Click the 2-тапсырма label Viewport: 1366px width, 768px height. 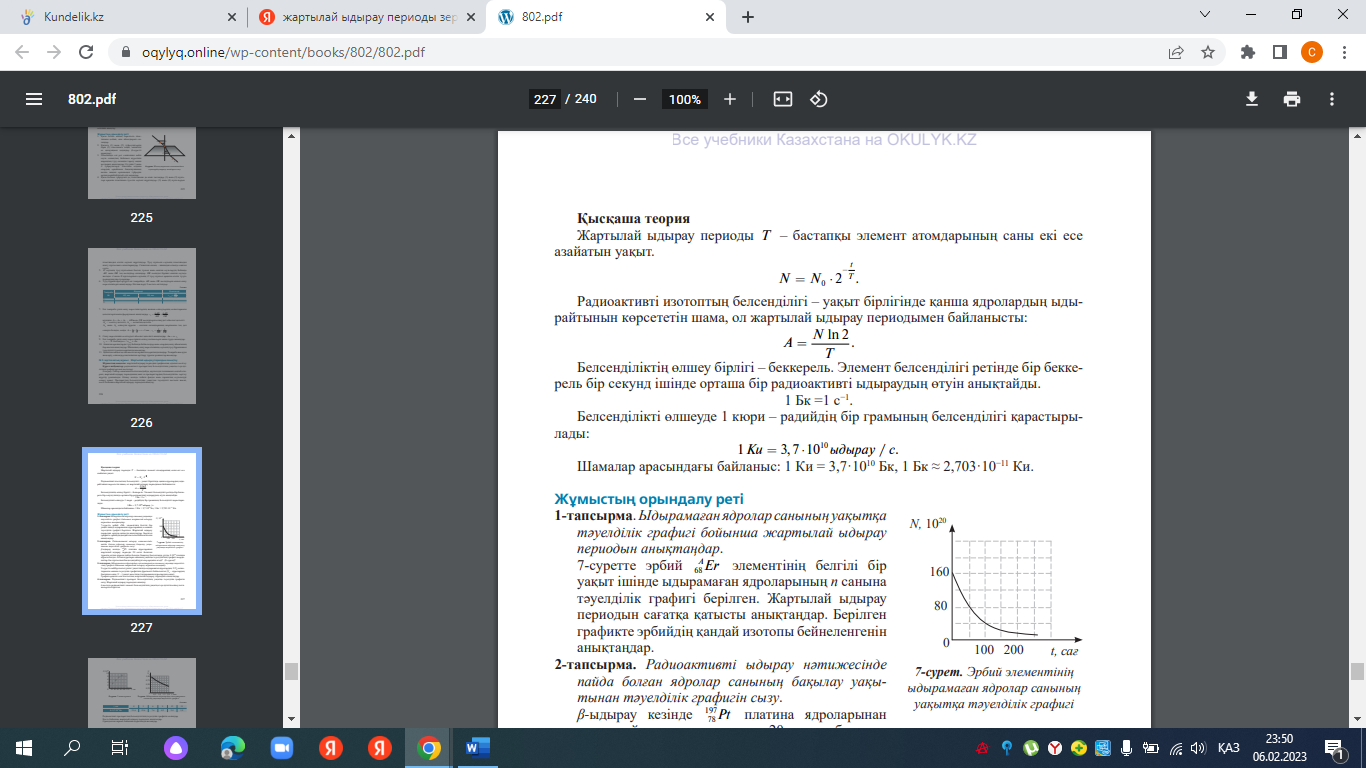click(596, 664)
